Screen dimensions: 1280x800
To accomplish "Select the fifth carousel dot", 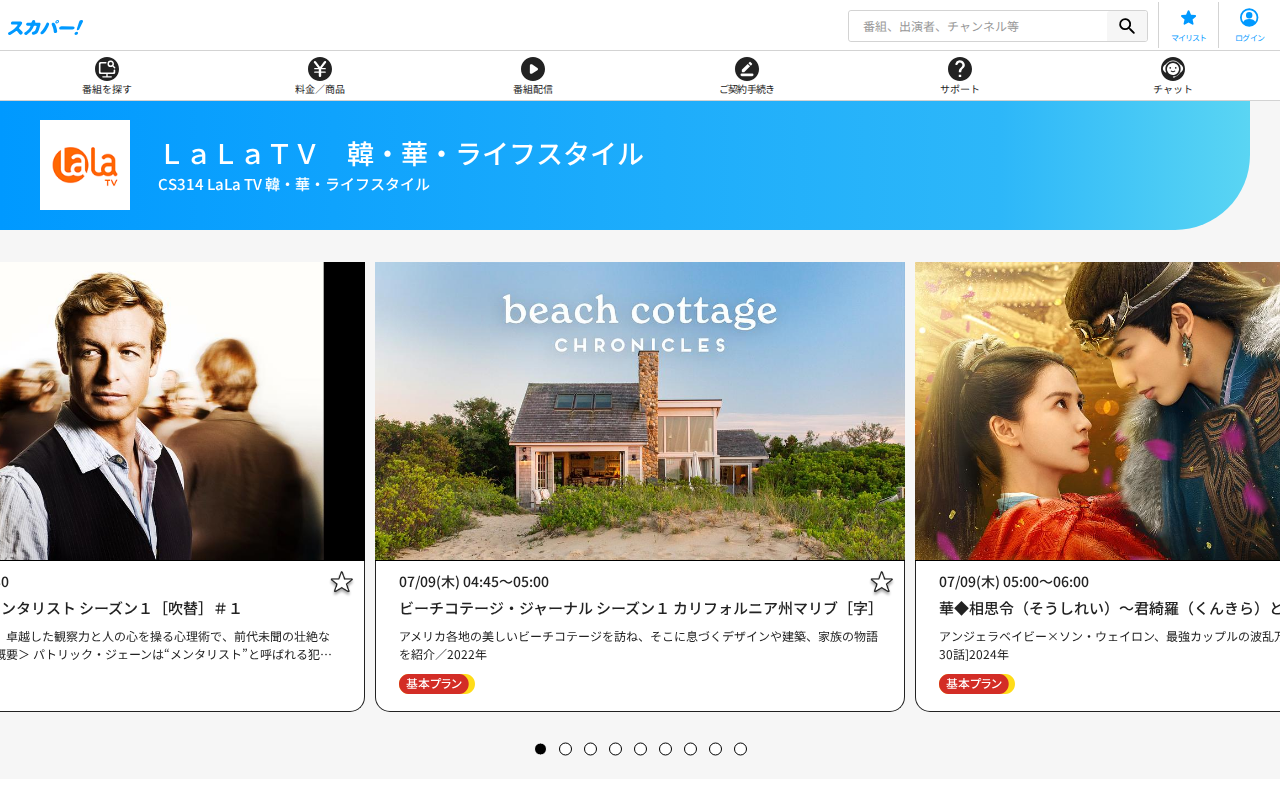I will (x=640, y=749).
